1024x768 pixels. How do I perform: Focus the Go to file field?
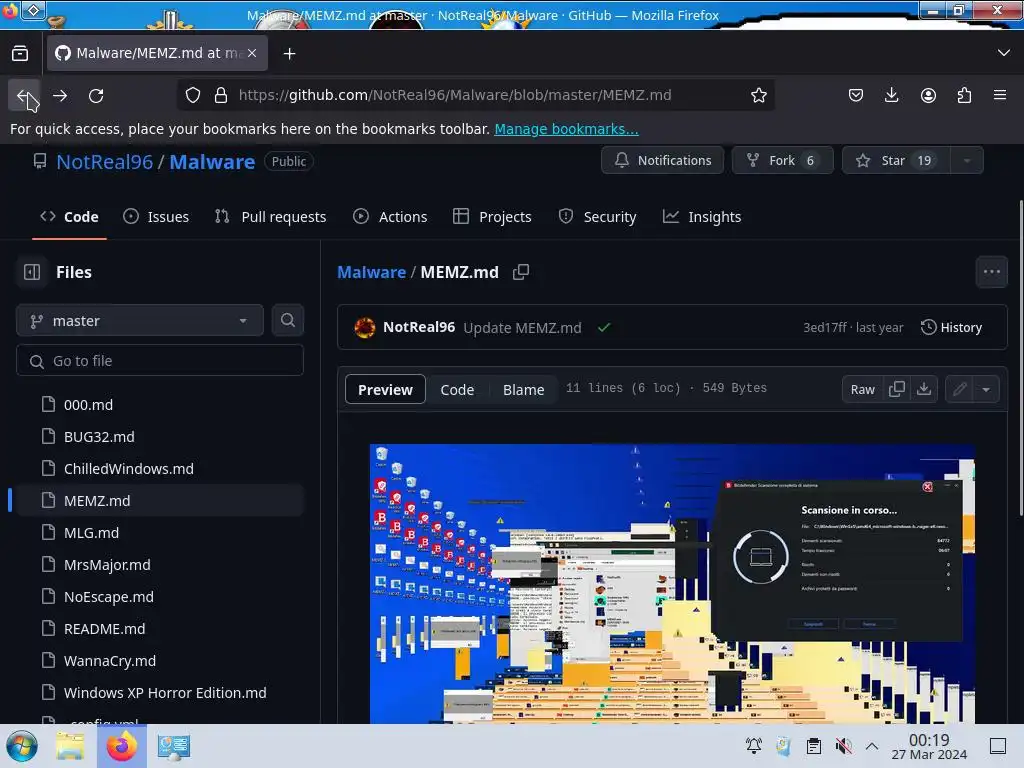160,361
